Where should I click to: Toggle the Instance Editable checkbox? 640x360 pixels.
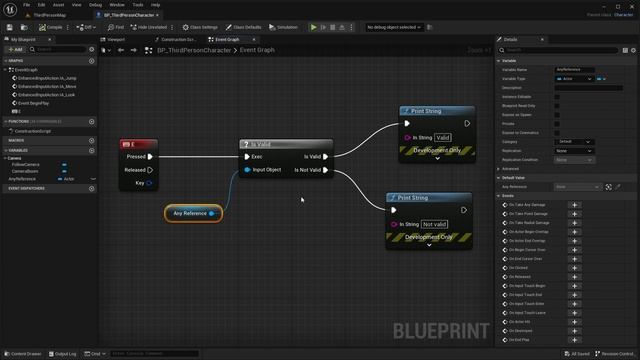tap(557, 97)
